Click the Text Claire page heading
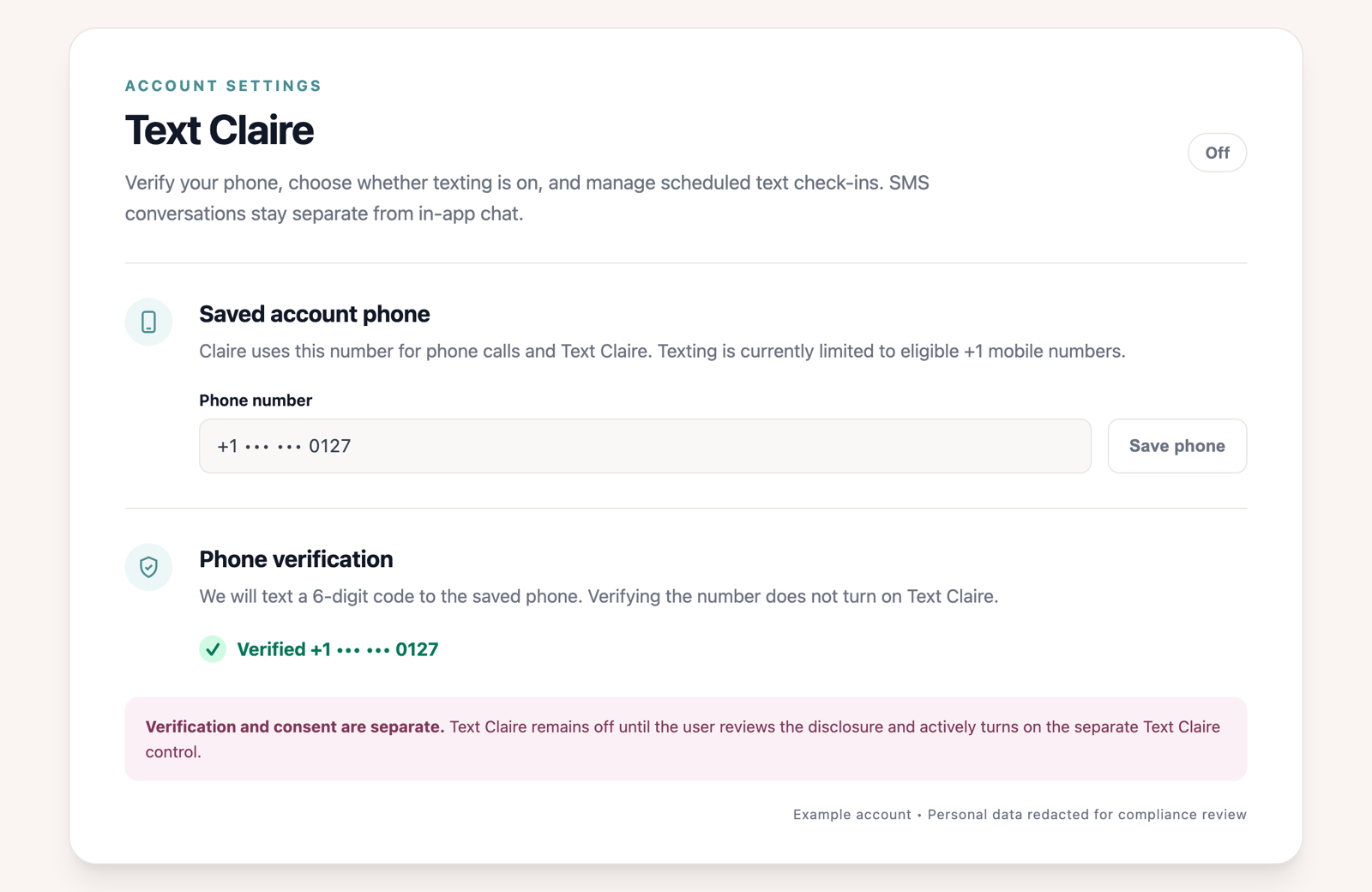The width and height of the screenshot is (1372, 892). (x=220, y=130)
